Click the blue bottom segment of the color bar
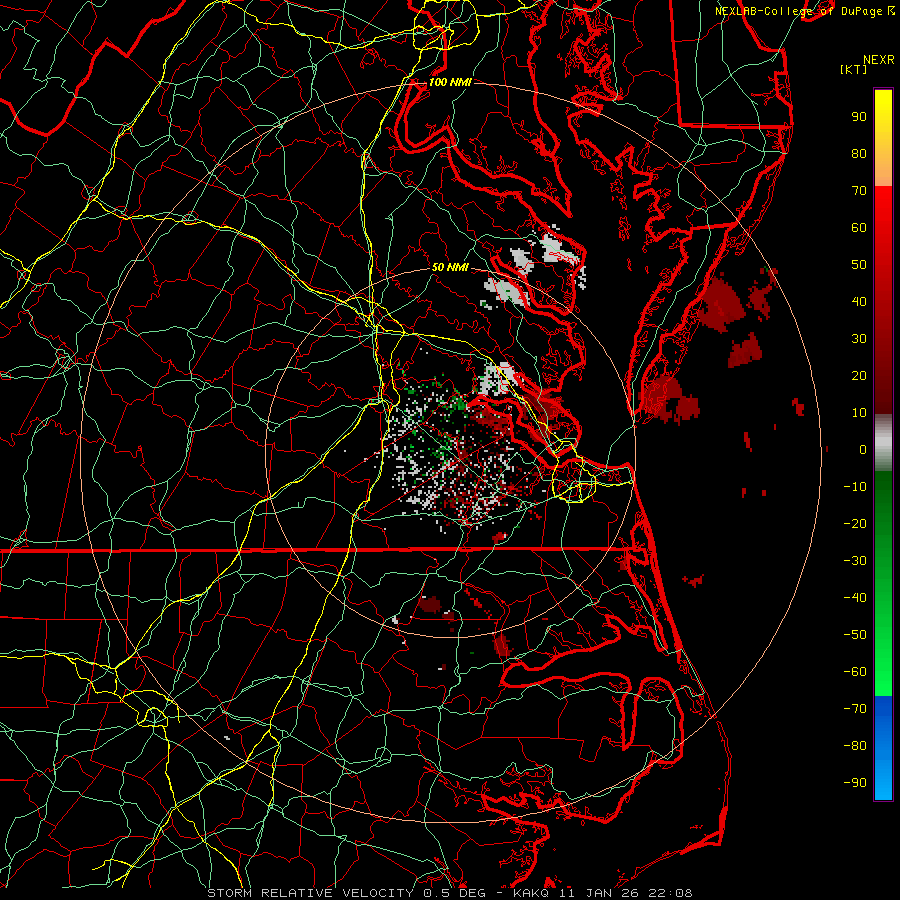900x900 pixels. [883, 748]
